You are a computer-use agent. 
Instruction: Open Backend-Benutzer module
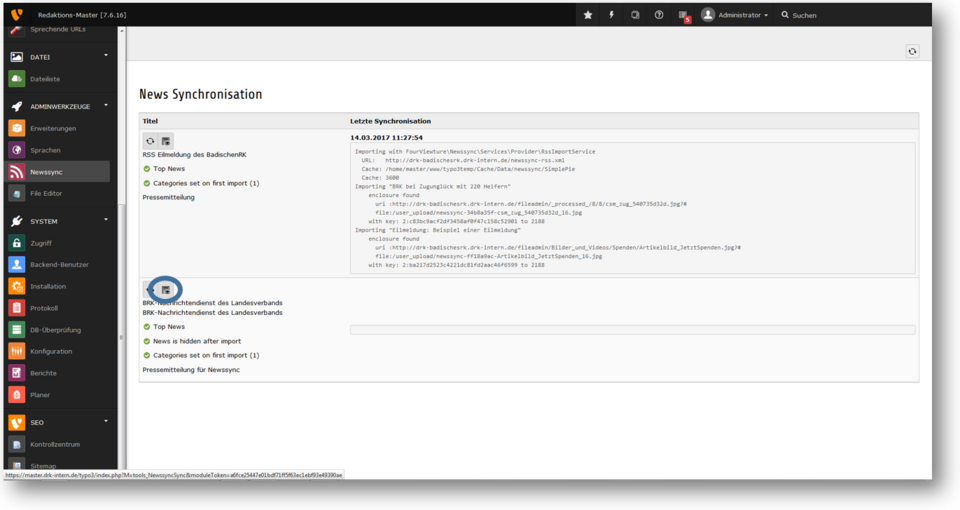(59, 265)
